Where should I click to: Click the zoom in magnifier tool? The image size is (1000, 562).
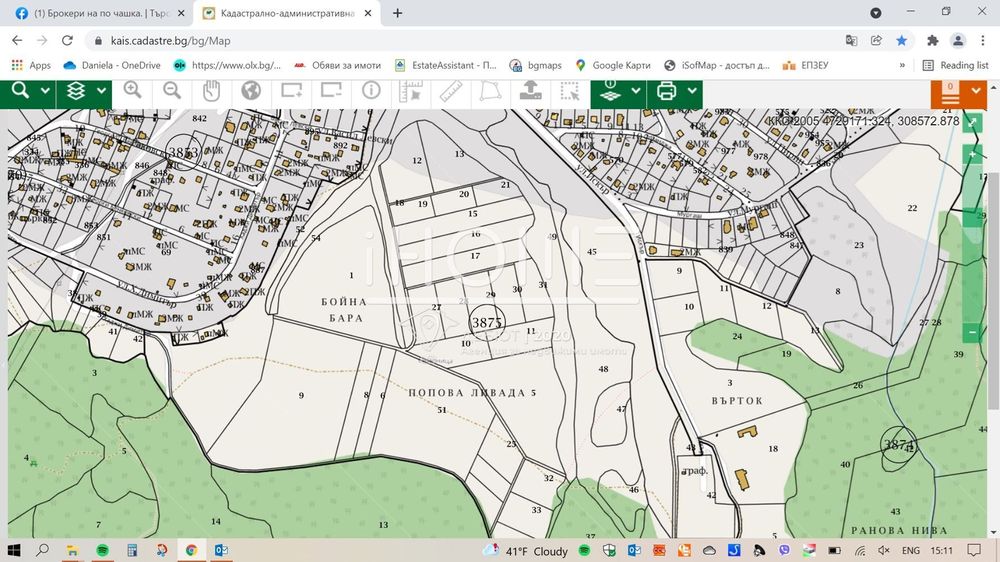coord(133,91)
